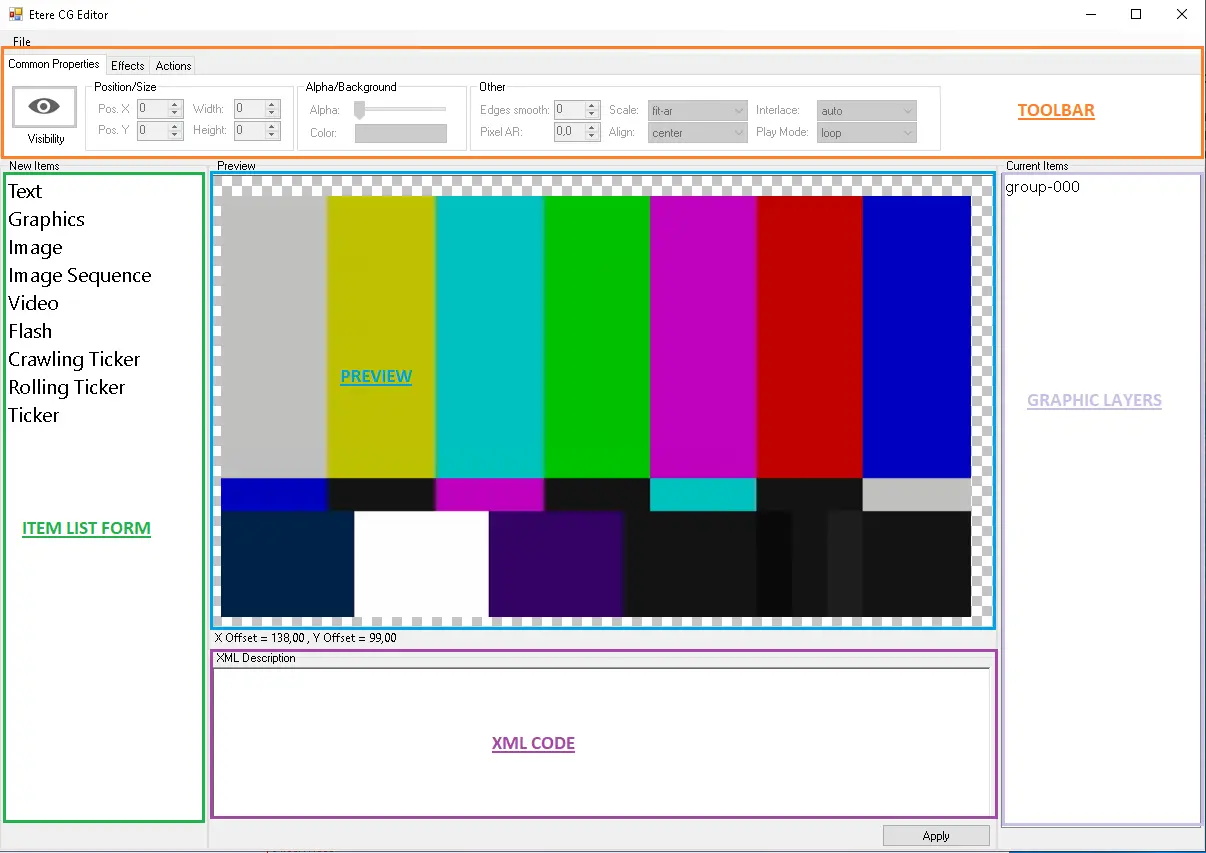The width and height of the screenshot is (1206, 853).
Task: Open the File menu
Action: 22,42
